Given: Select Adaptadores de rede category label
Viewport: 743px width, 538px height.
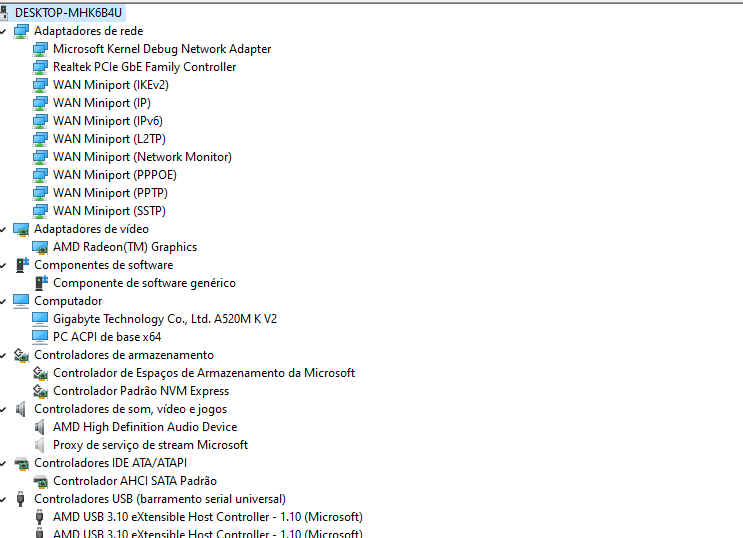Looking at the screenshot, I should tap(89, 31).
